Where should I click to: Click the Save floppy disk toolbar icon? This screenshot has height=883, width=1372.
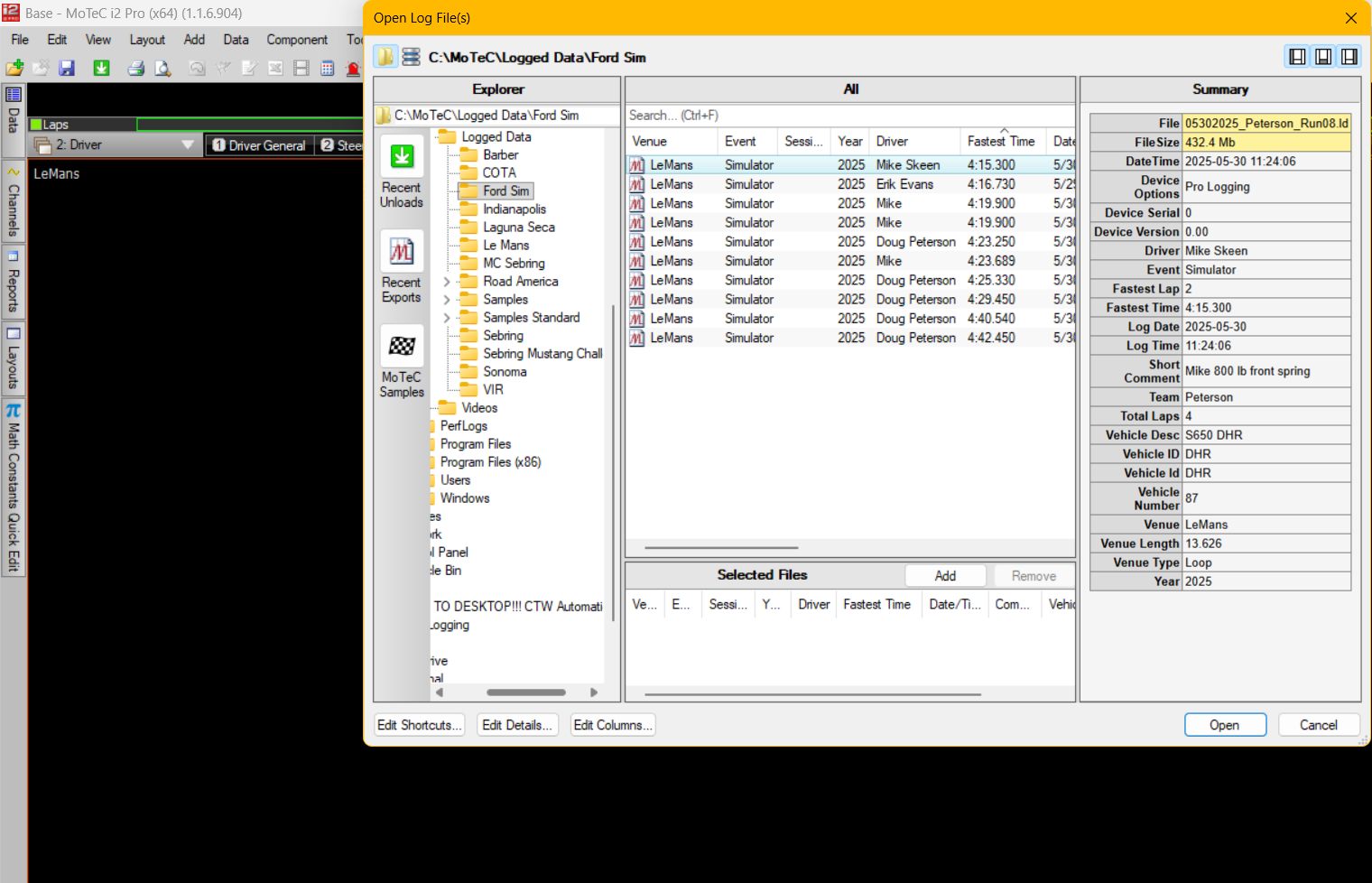pyautogui.click(x=67, y=69)
